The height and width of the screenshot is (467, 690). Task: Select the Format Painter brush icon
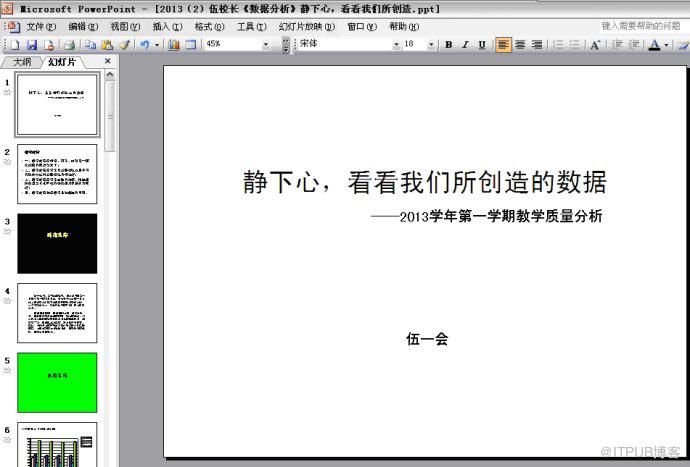(125, 44)
